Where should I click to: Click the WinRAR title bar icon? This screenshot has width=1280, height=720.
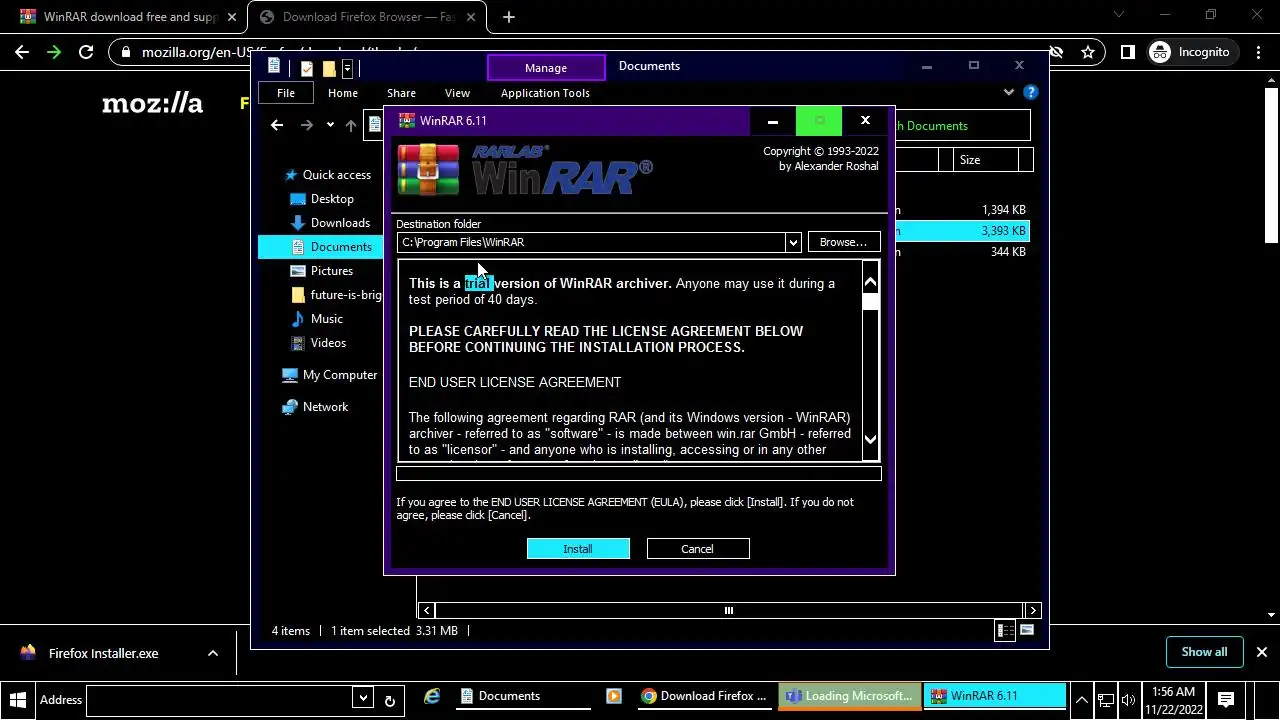(x=407, y=121)
